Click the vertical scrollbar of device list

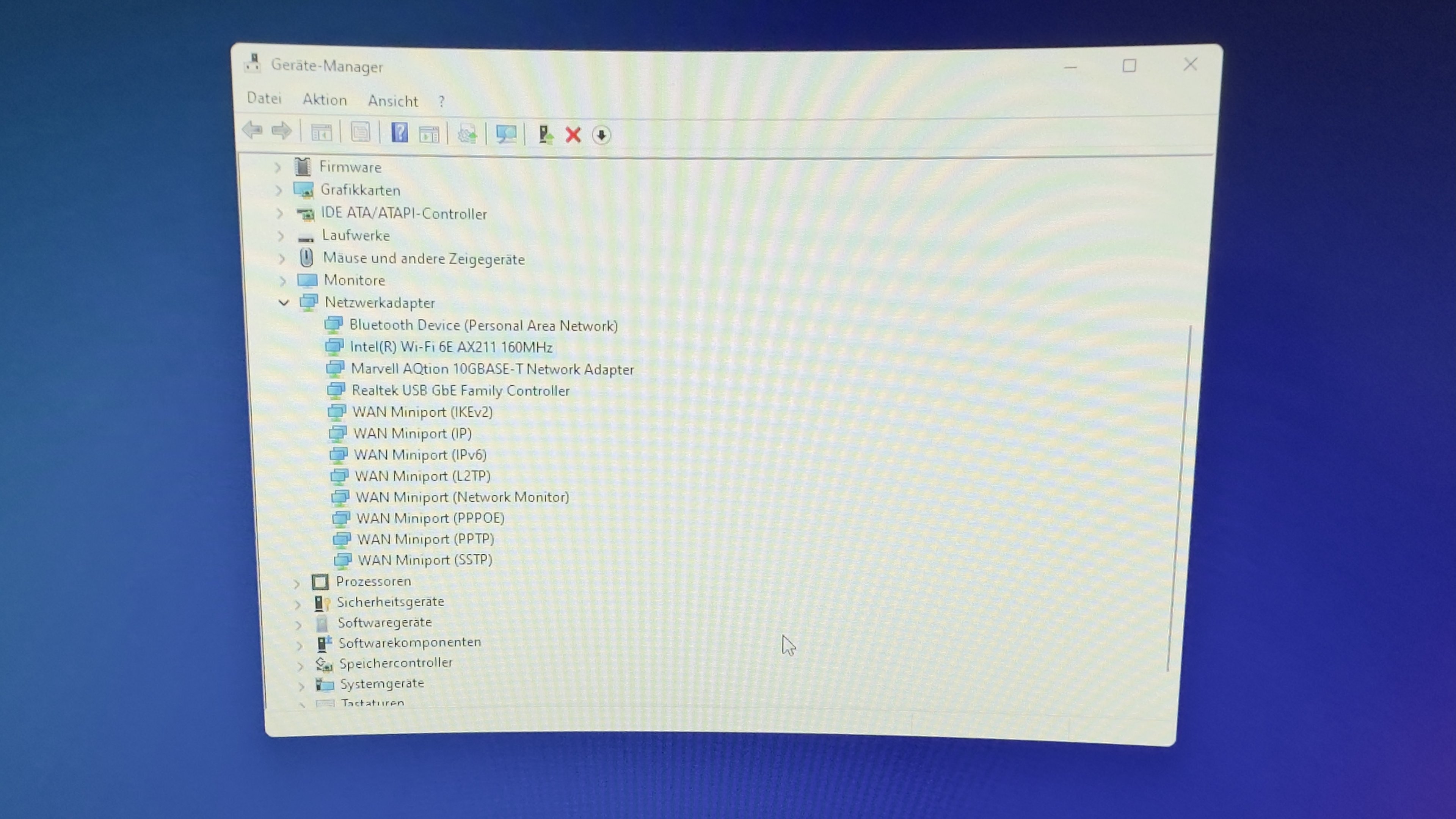click(x=1179, y=497)
